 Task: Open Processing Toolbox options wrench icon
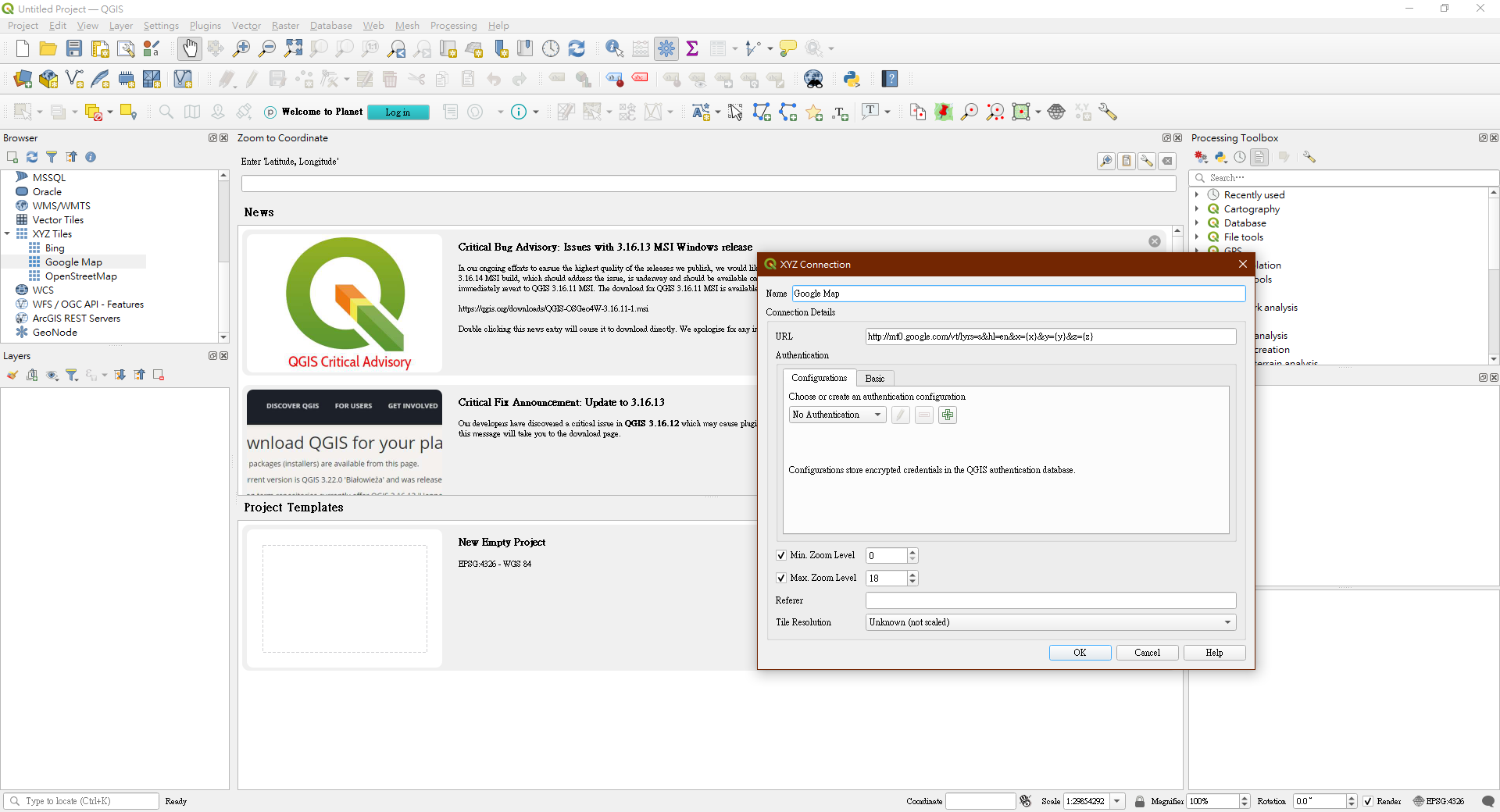pos(1309,157)
